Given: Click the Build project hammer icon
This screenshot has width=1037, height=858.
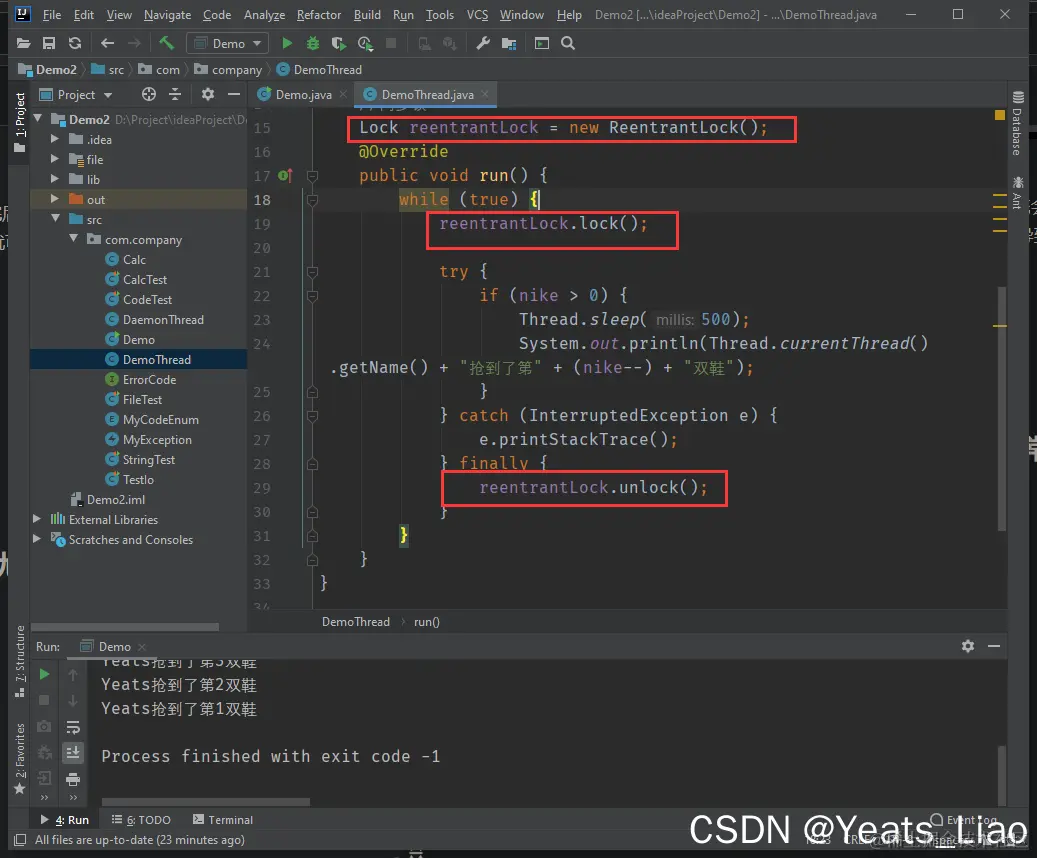Looking at the screenshot, I should click(166, 44).
